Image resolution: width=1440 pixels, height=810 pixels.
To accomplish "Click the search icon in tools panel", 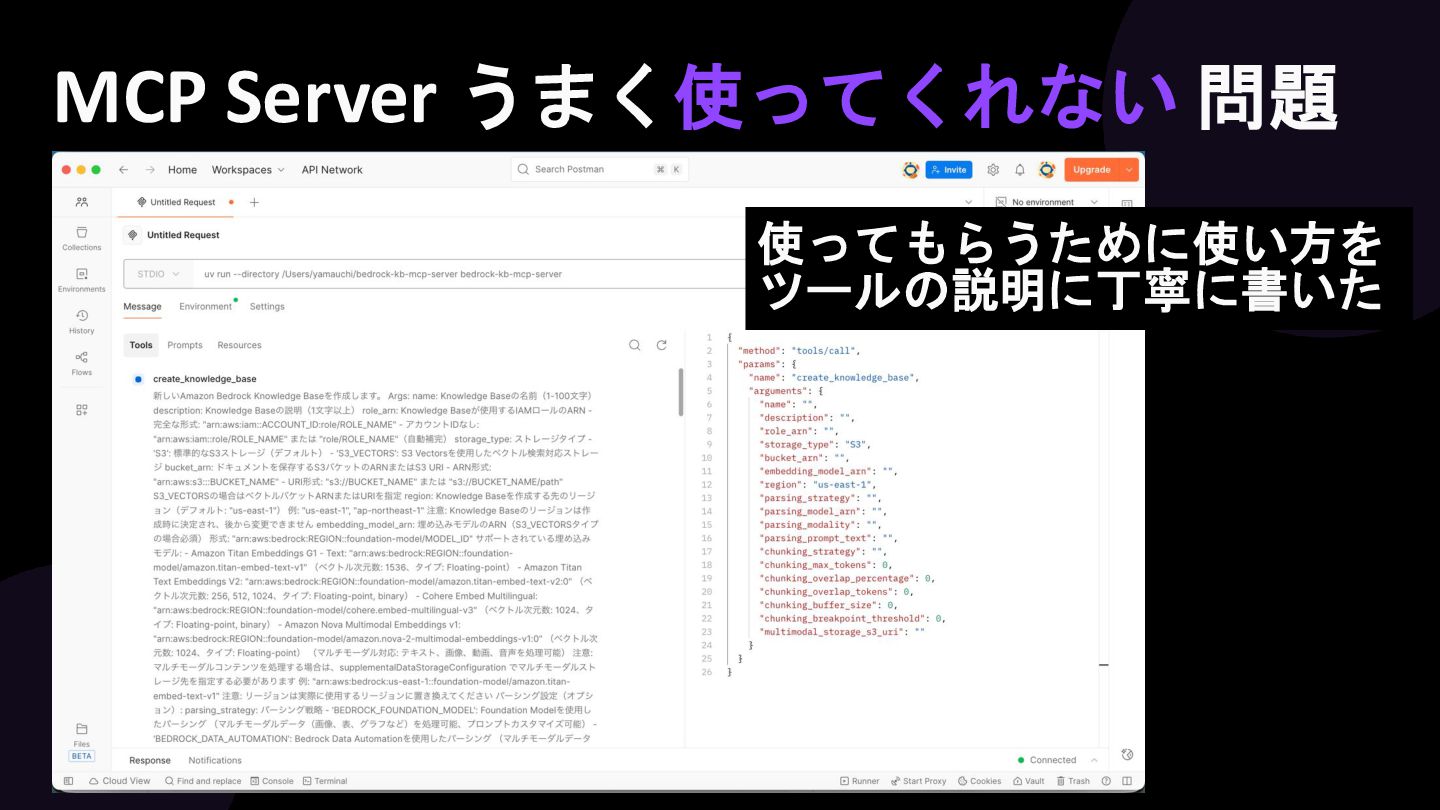I will point(635,345).
